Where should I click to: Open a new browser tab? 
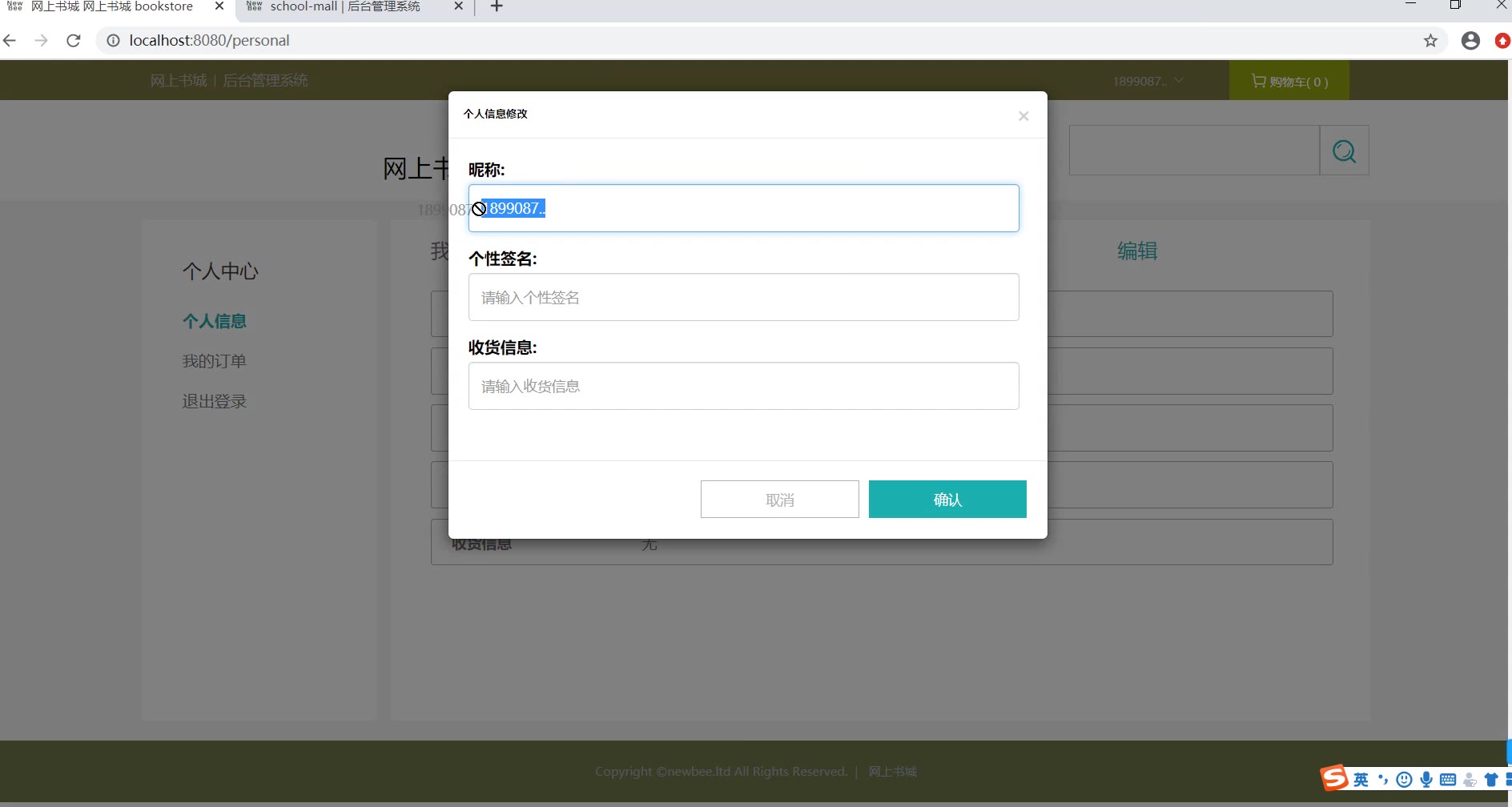click(497, 7)
